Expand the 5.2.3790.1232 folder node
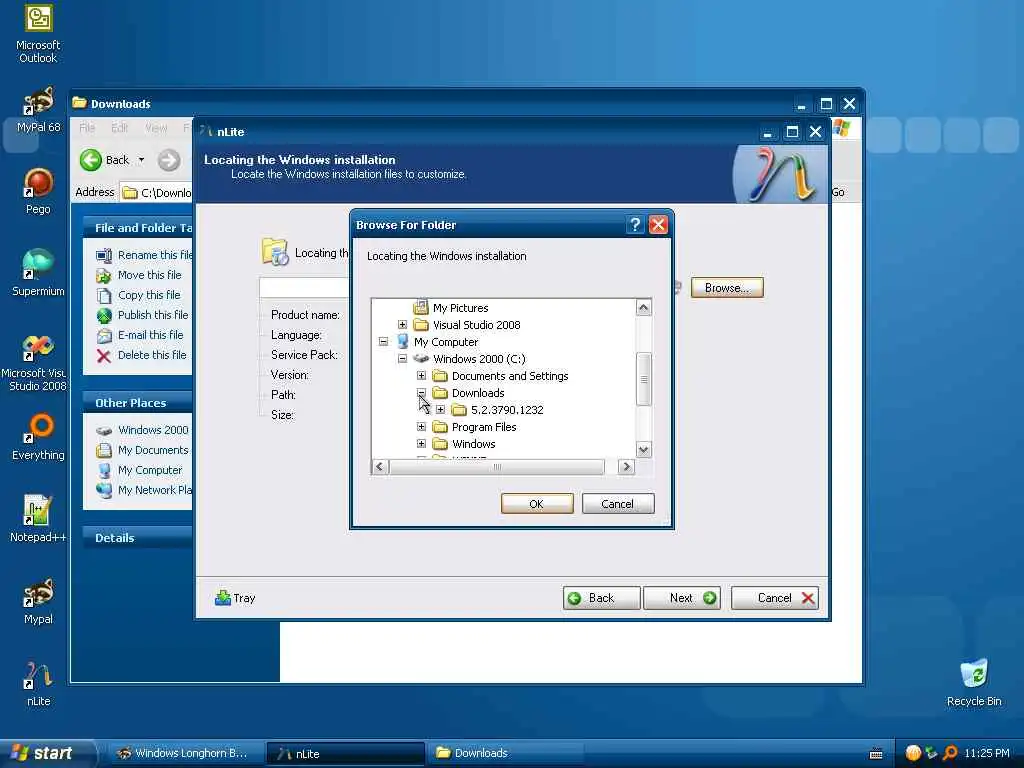The height and width of the screenshot is (768, 1024). coord(440,409)
